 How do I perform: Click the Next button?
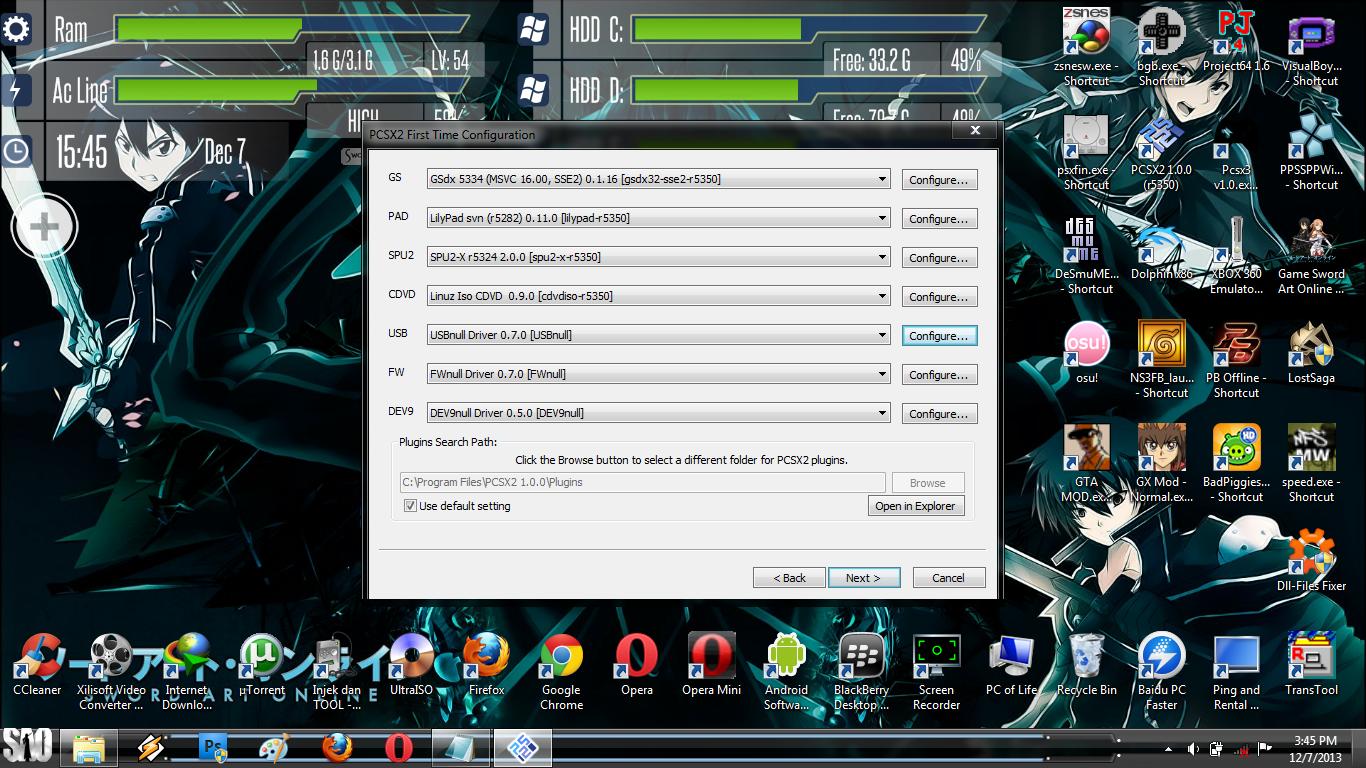click(x=864, y=578)
